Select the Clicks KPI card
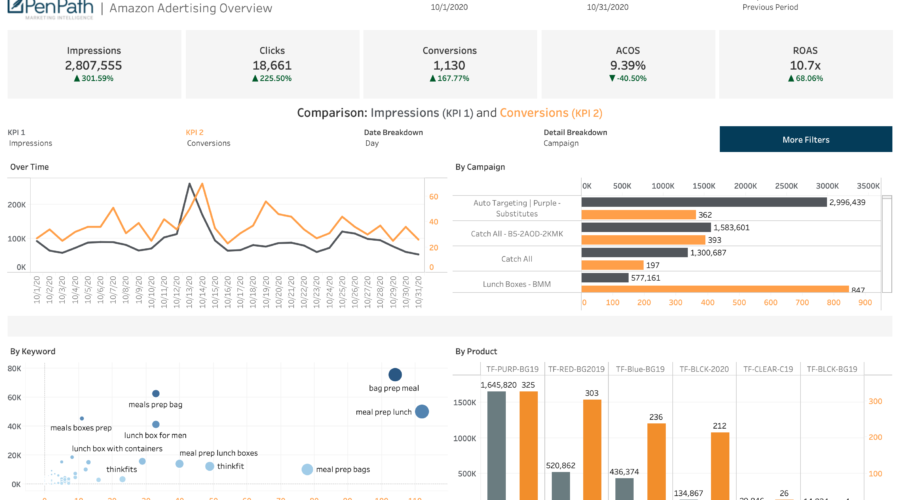 (272, 64)
